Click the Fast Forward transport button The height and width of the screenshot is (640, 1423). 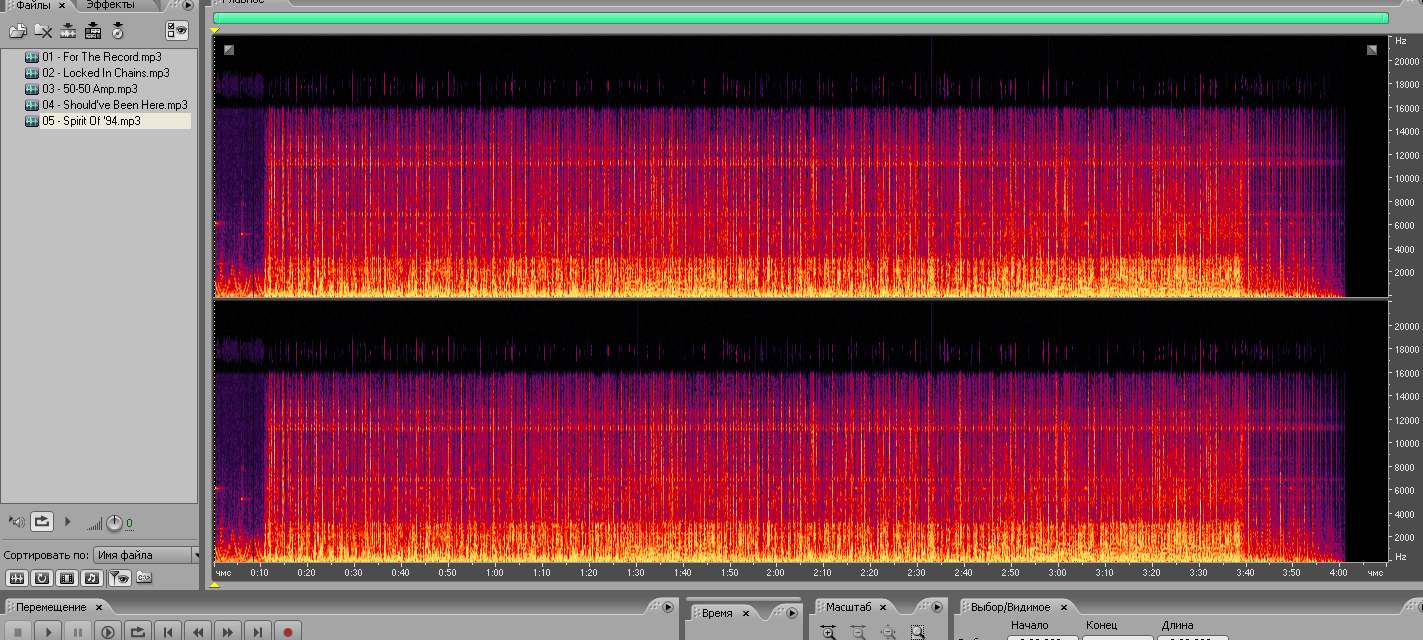[x=228, y=632]
